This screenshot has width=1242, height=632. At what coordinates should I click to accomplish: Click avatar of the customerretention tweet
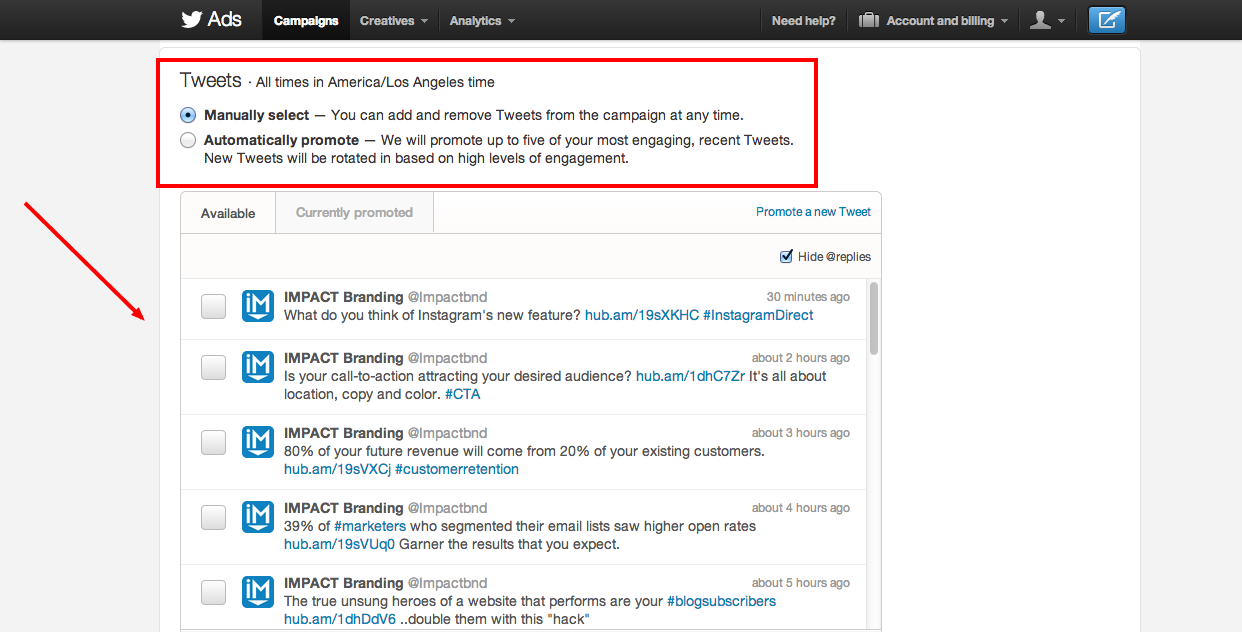258,443
